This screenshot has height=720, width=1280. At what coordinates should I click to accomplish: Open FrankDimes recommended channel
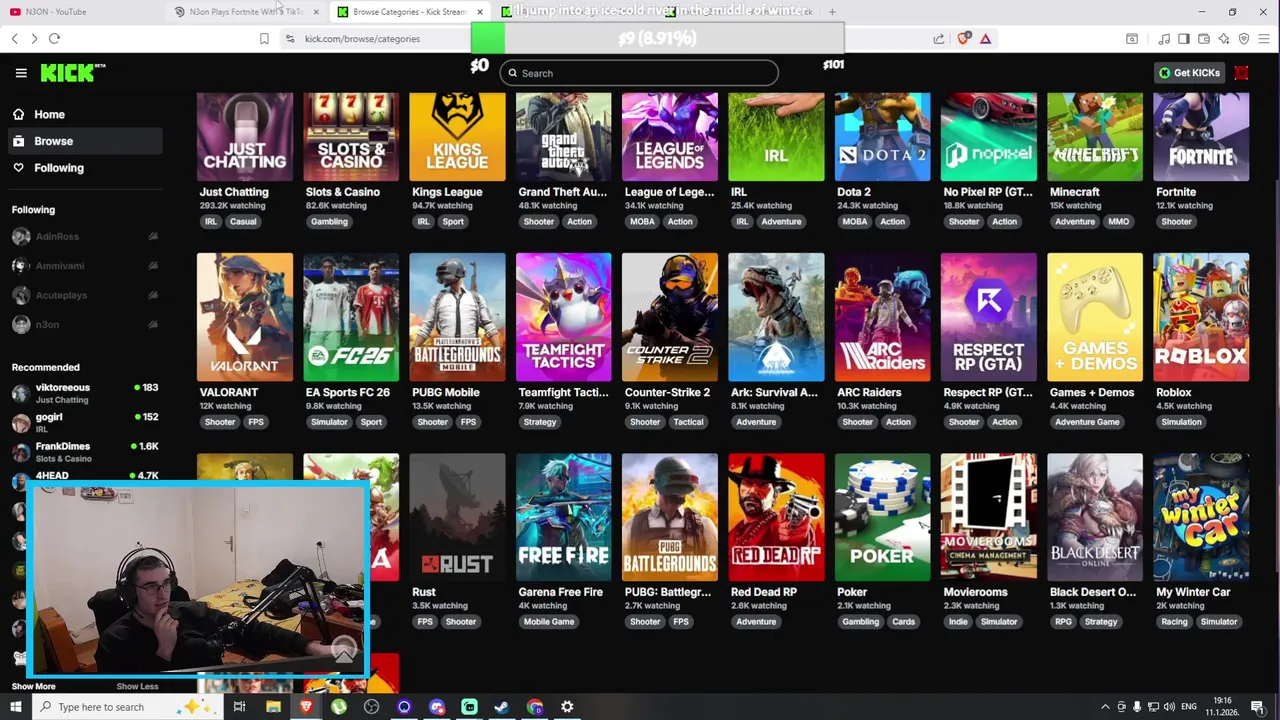[85, 451]
